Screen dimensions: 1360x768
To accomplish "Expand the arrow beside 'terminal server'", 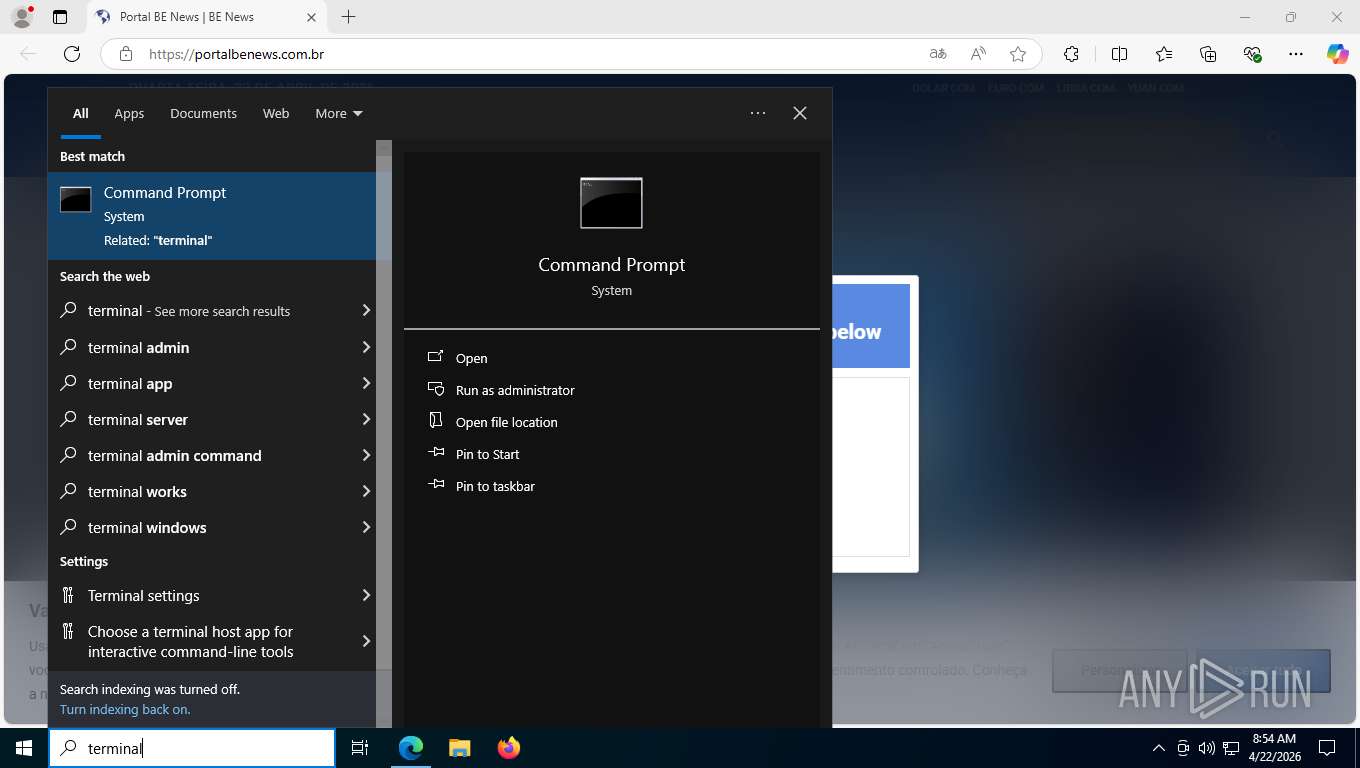I will coord(366,419).
